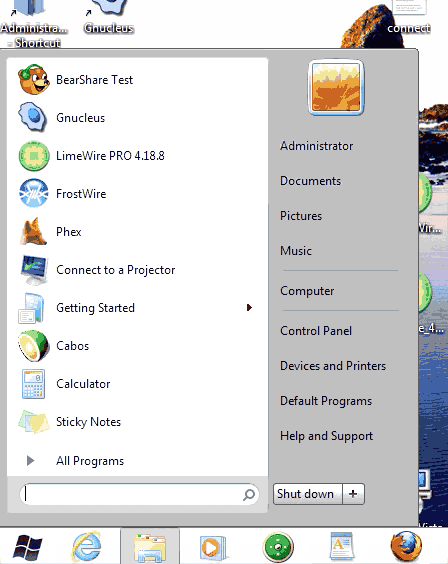Open Sticky Notes
The height and width of the screenshot is (564, 448).
(88, 422)
